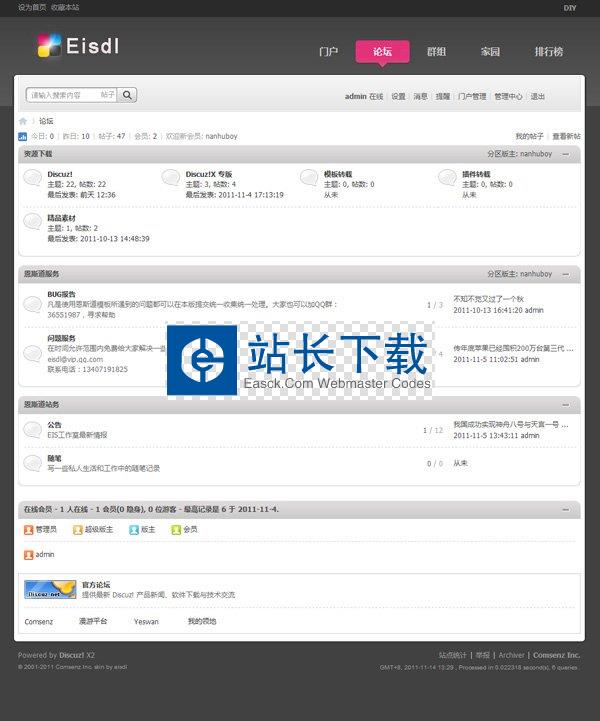Image resolution: width=600 pixels, height=721 pixels.
Task: Go to the 门户 tab
Action: click(328, 52)
